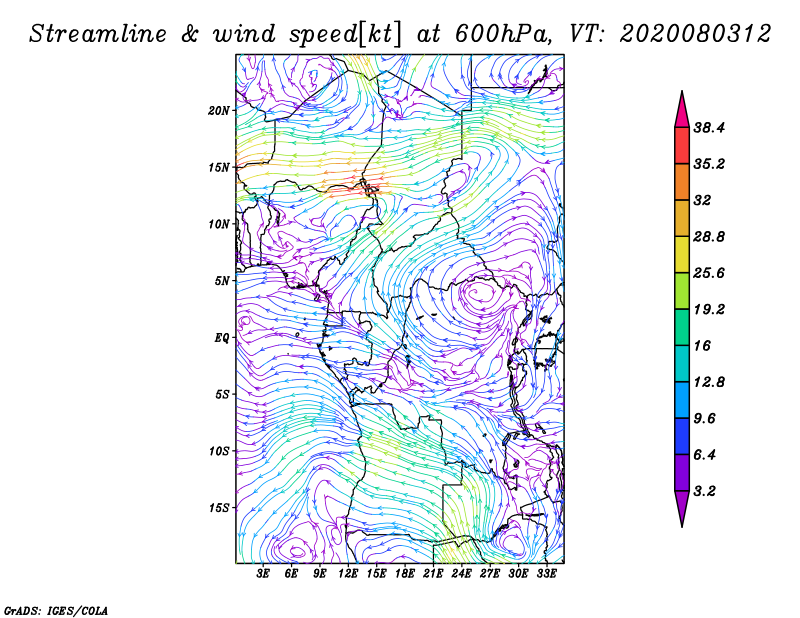Click the purple bottom arrow of colorbar
The height and width of the screenshot is (618, 800).
(x=682, y=509)
